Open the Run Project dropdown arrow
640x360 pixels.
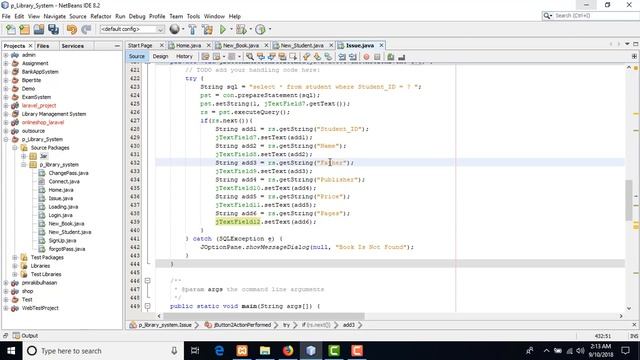click(231, 29)
